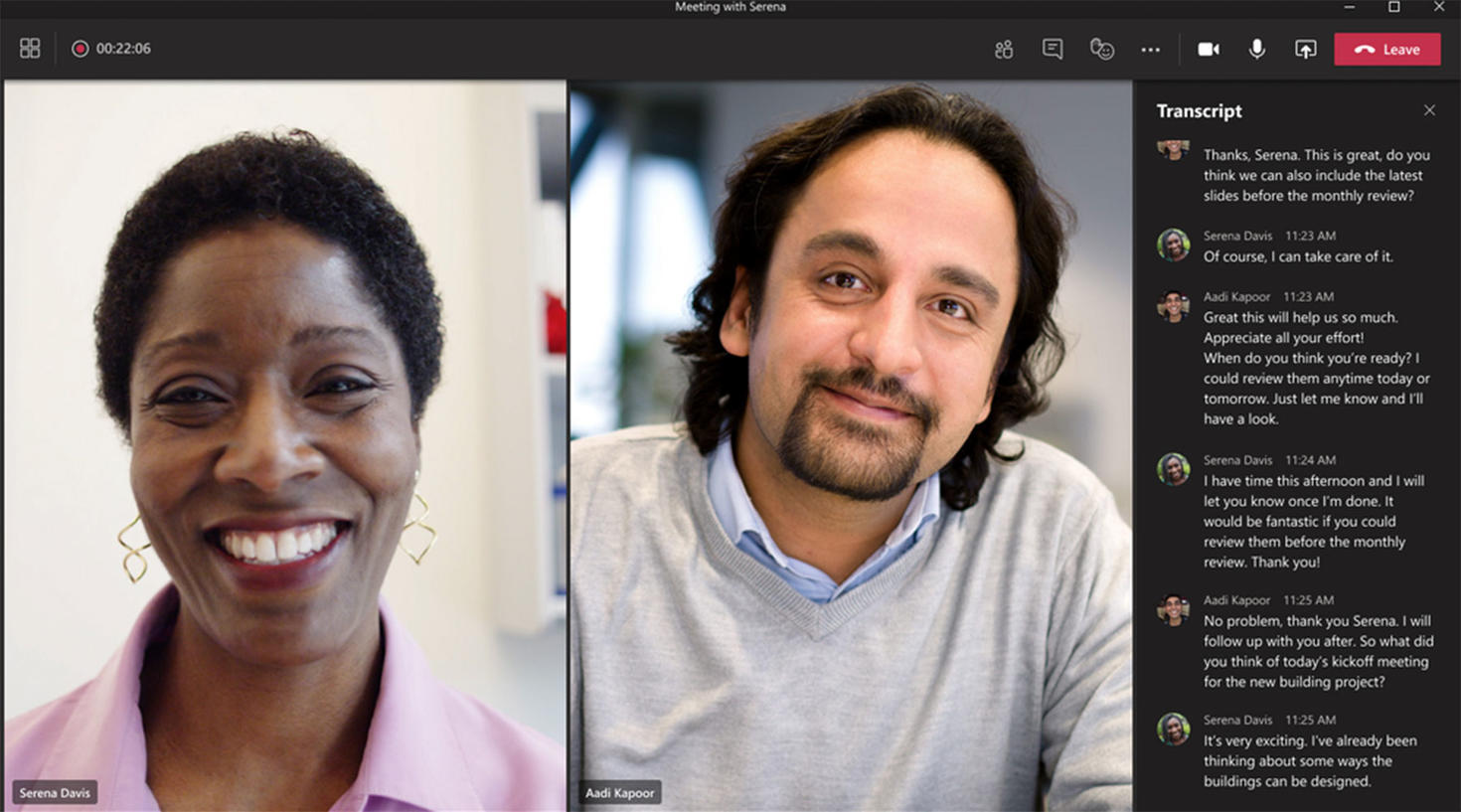Click the meeting timer showing 00:22:06
Viewport: 1461px width, 812px height.
(122, 47)
